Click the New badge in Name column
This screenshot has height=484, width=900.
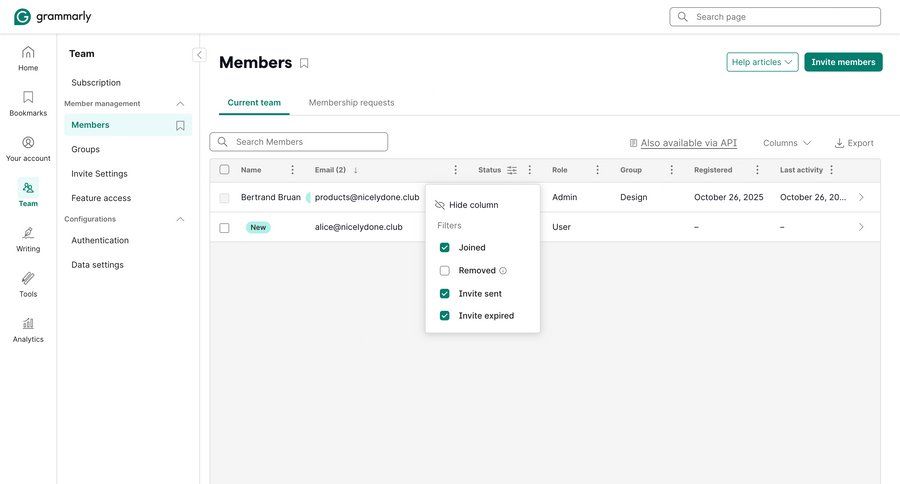[x=258, y=227]
